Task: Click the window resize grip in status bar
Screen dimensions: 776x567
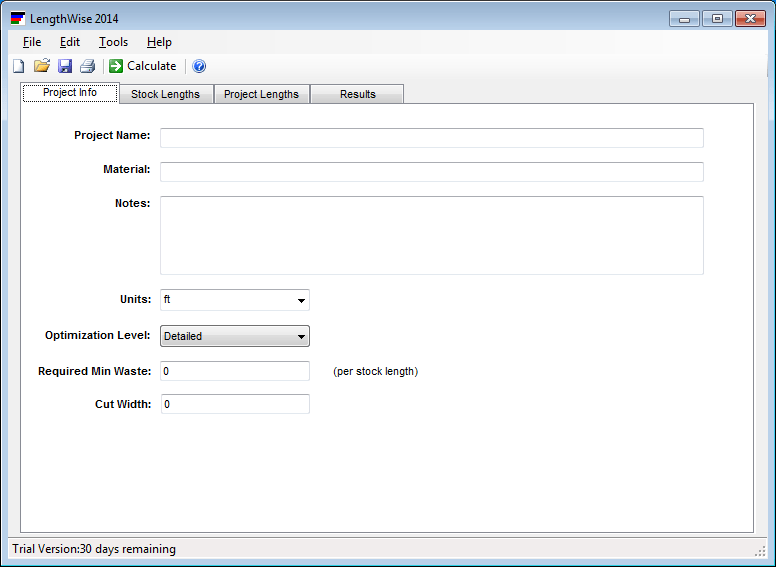Action: 760,552
